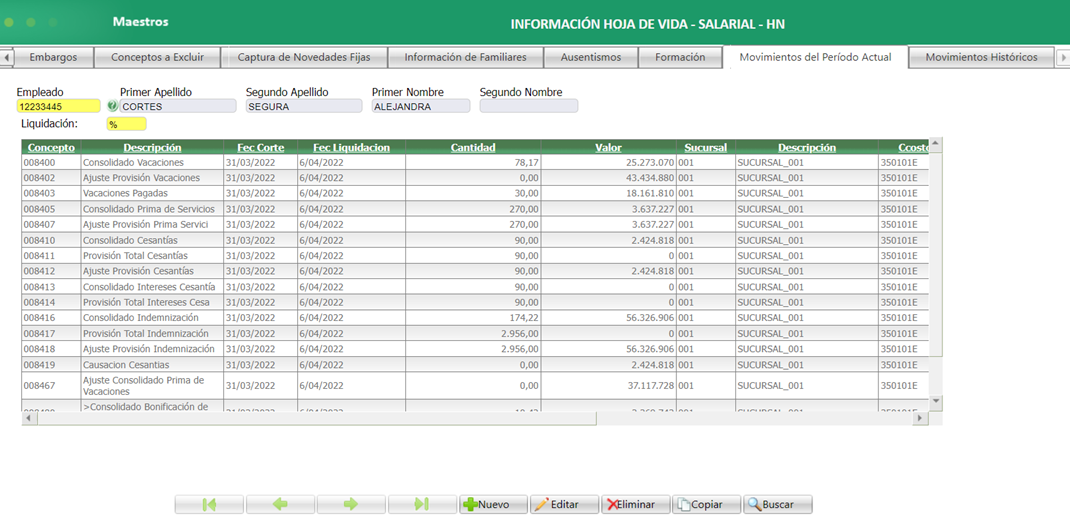Go to previous record arrow button
1072x524 pixels.
[280, 504]
